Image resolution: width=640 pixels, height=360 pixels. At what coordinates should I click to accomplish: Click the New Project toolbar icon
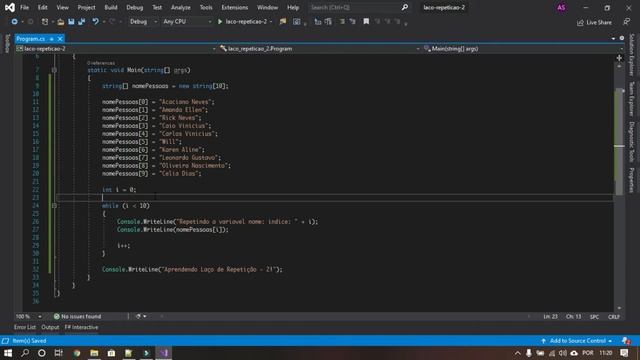click(45, 22)
